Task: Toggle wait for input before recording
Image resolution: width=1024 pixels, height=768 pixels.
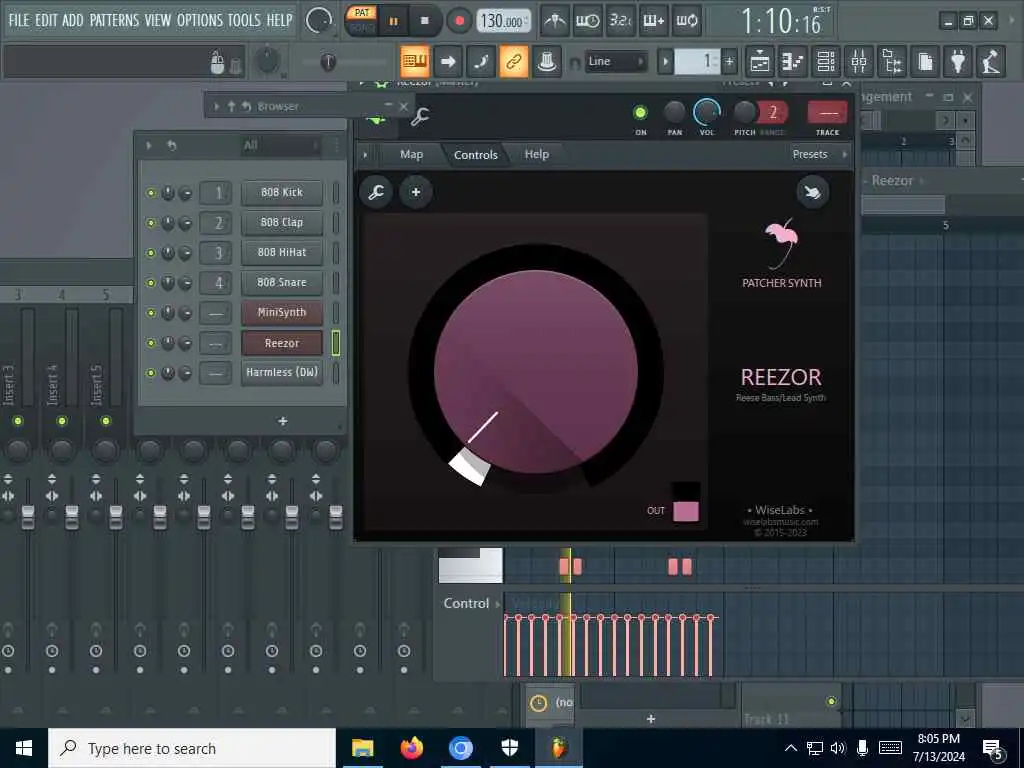Action: [x=587, y=22]
